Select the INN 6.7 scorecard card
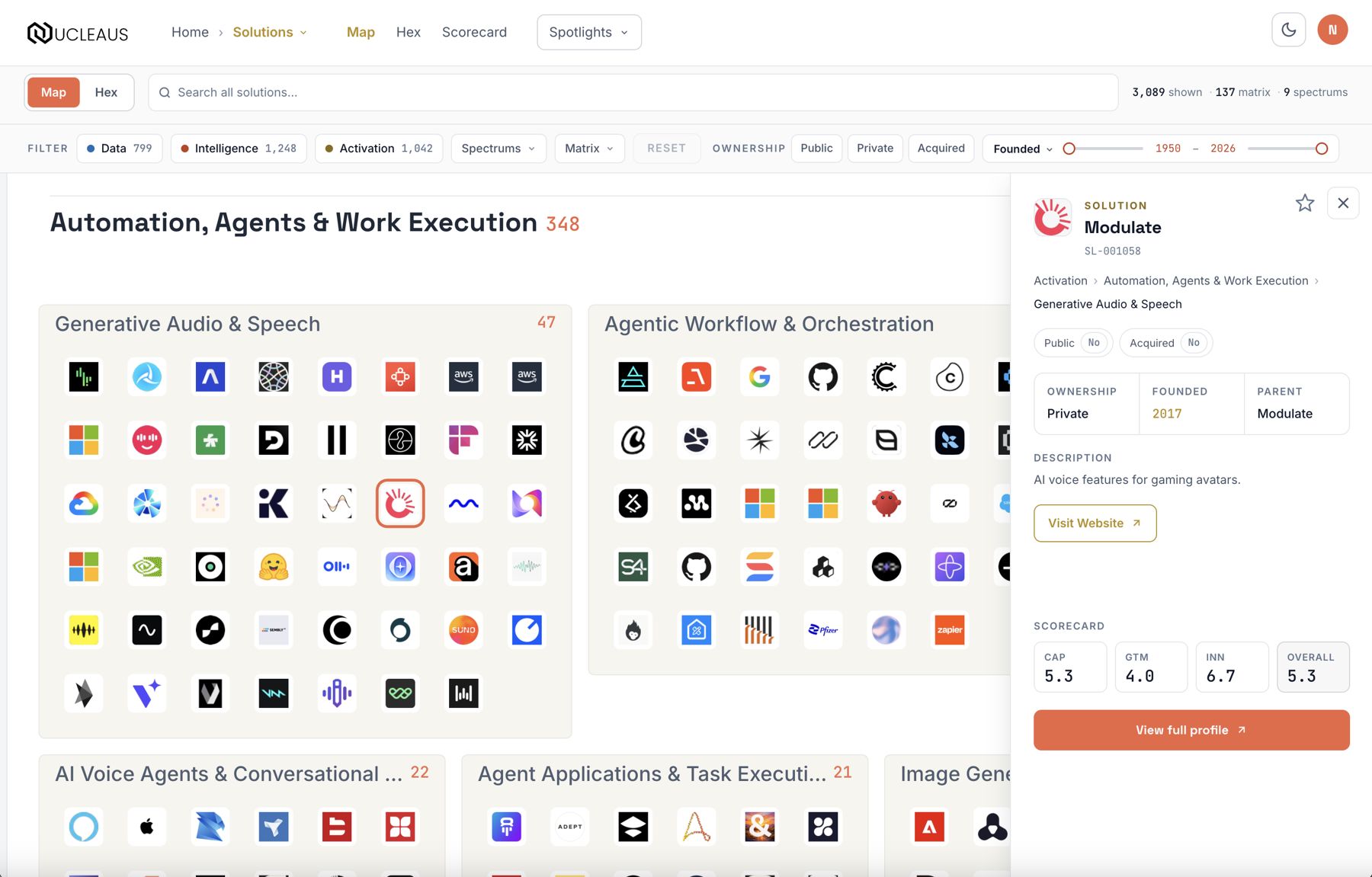The width and height of the screenshot is (1372, 877). click(x=1232, y=667)
